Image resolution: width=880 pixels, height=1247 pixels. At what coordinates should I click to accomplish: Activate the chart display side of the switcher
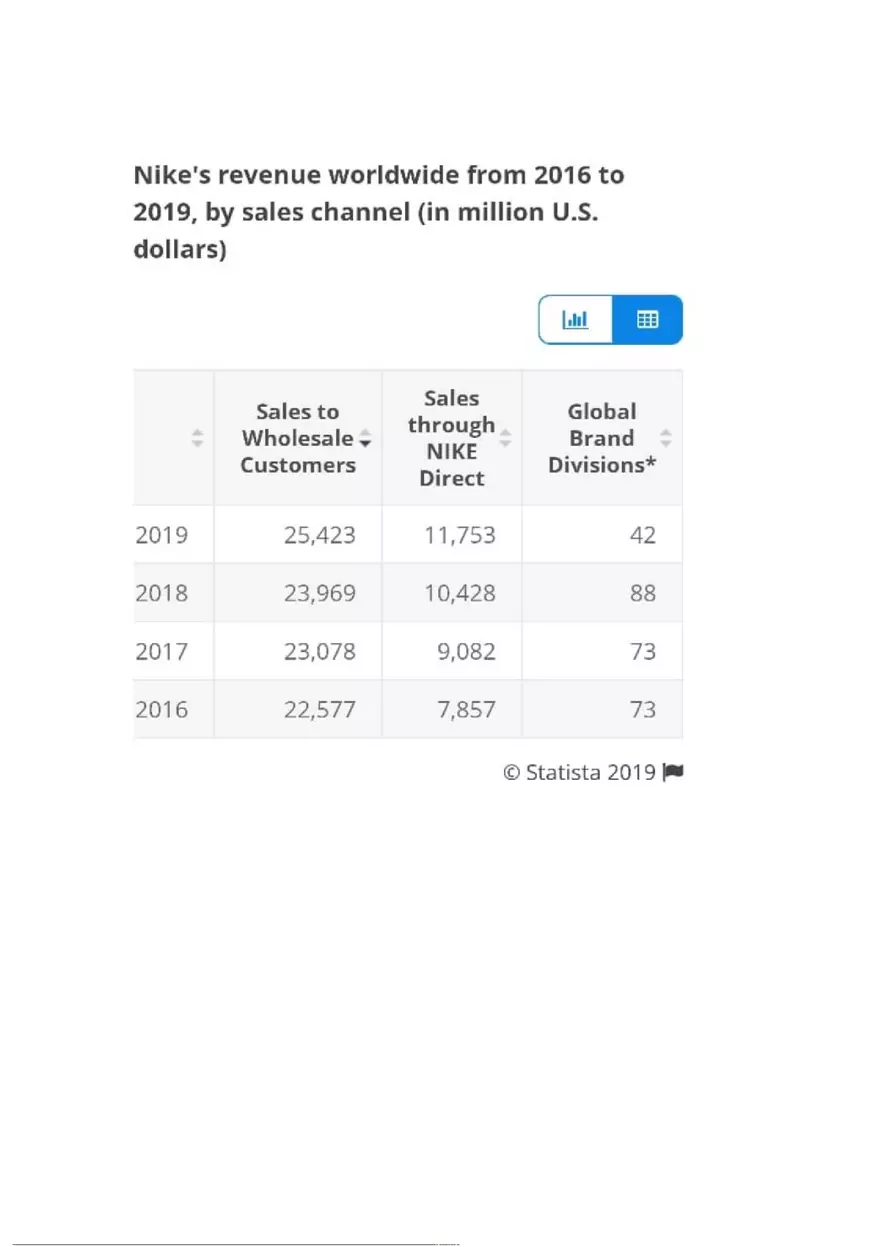[575, 319]
